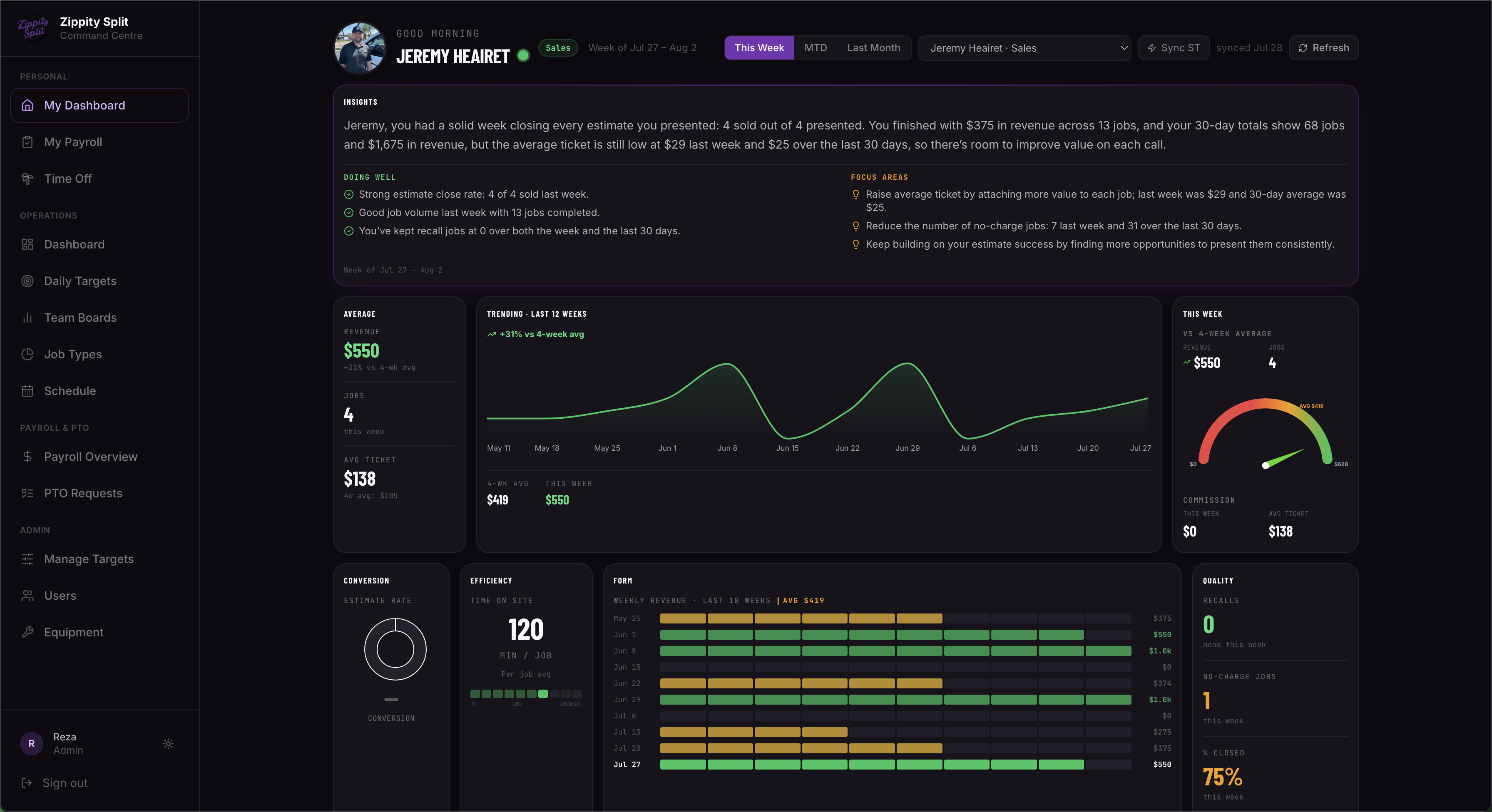Click the time on site progress bar
The height and width of the screenshot is (812, 1492).
tap(526, 693)
